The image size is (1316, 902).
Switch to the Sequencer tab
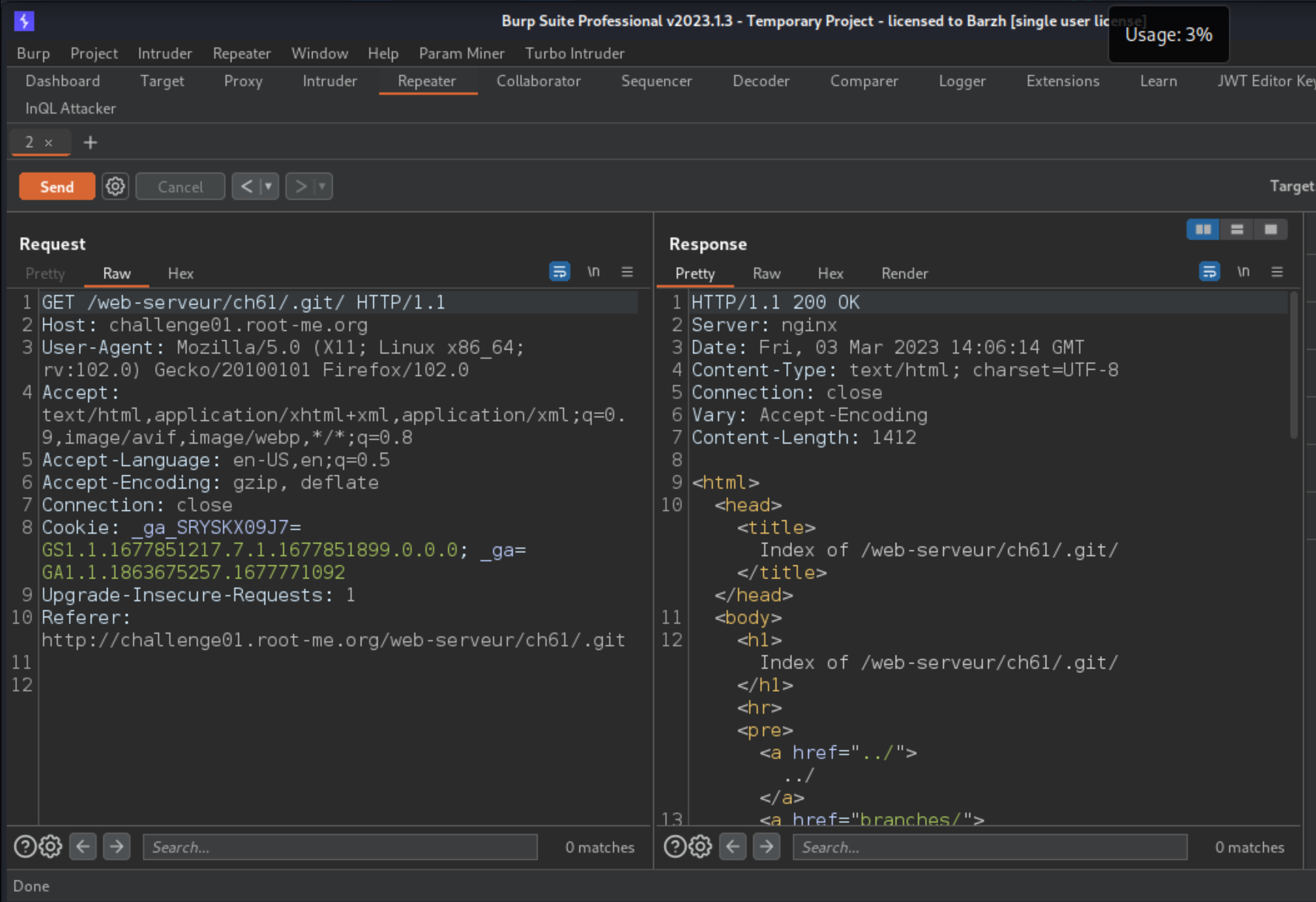click(x=656, y=81)
